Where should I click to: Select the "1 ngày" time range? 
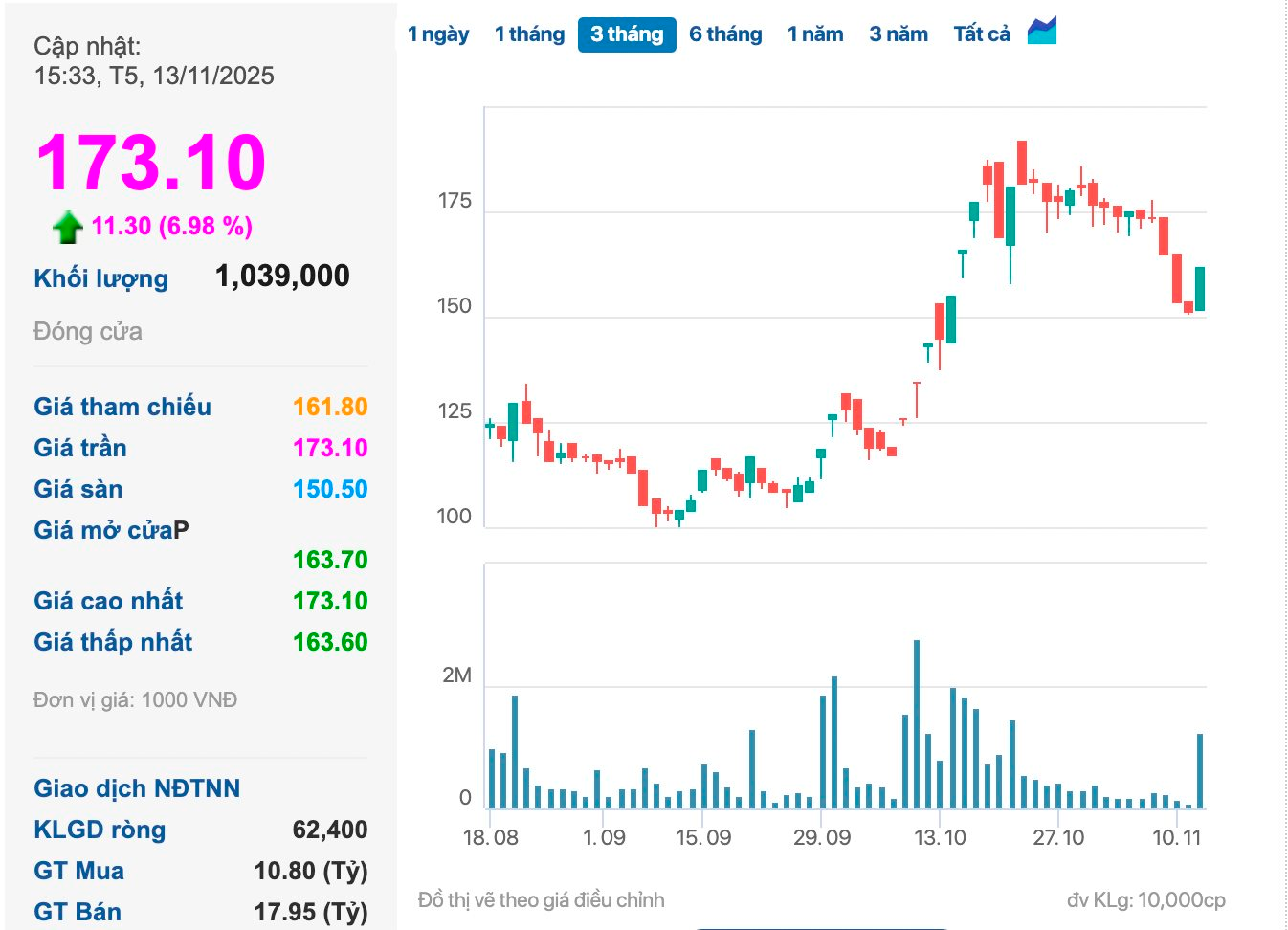pos(438,33)
